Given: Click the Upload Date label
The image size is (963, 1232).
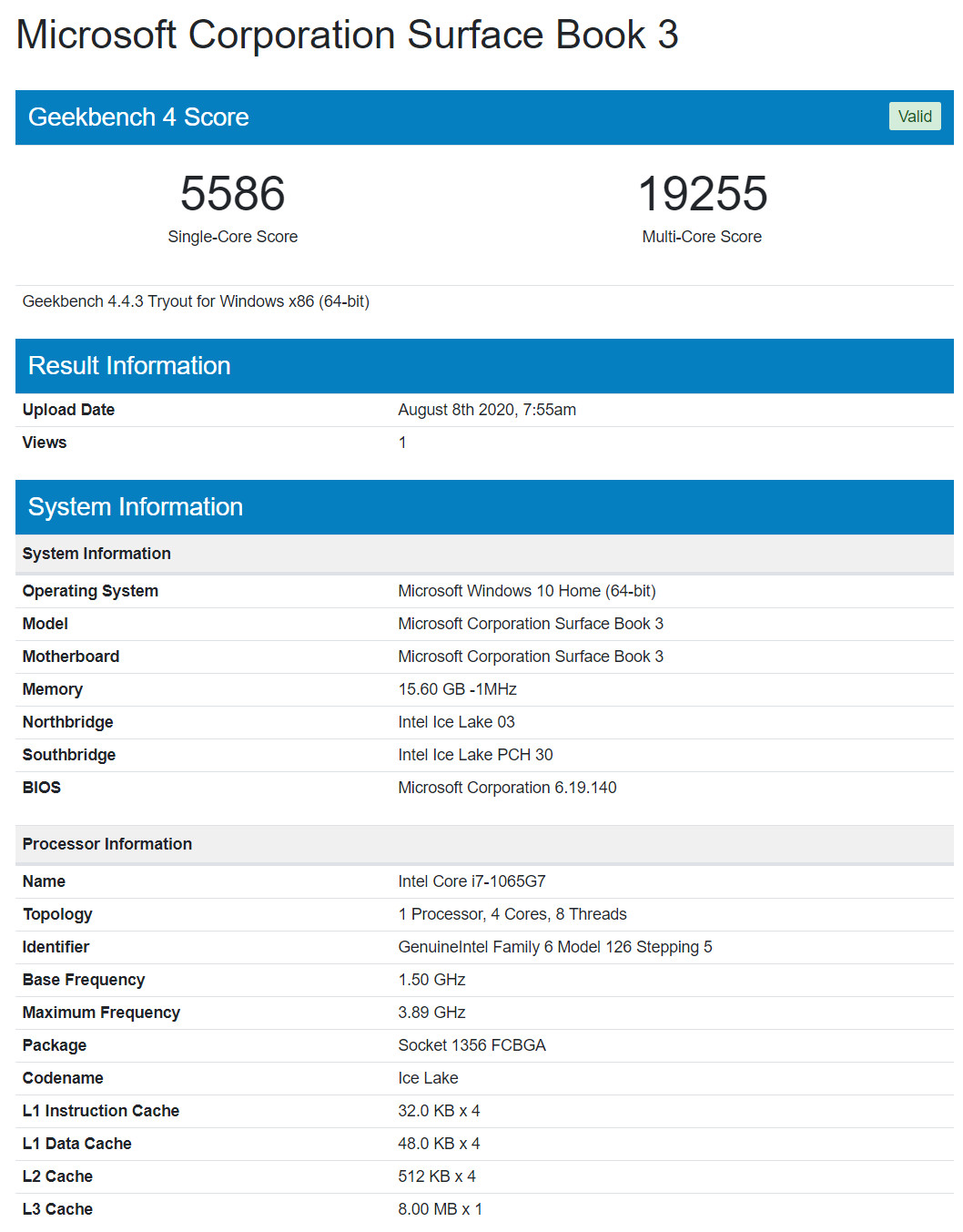Looking at the screenshot, I should (x=68, y=410).
